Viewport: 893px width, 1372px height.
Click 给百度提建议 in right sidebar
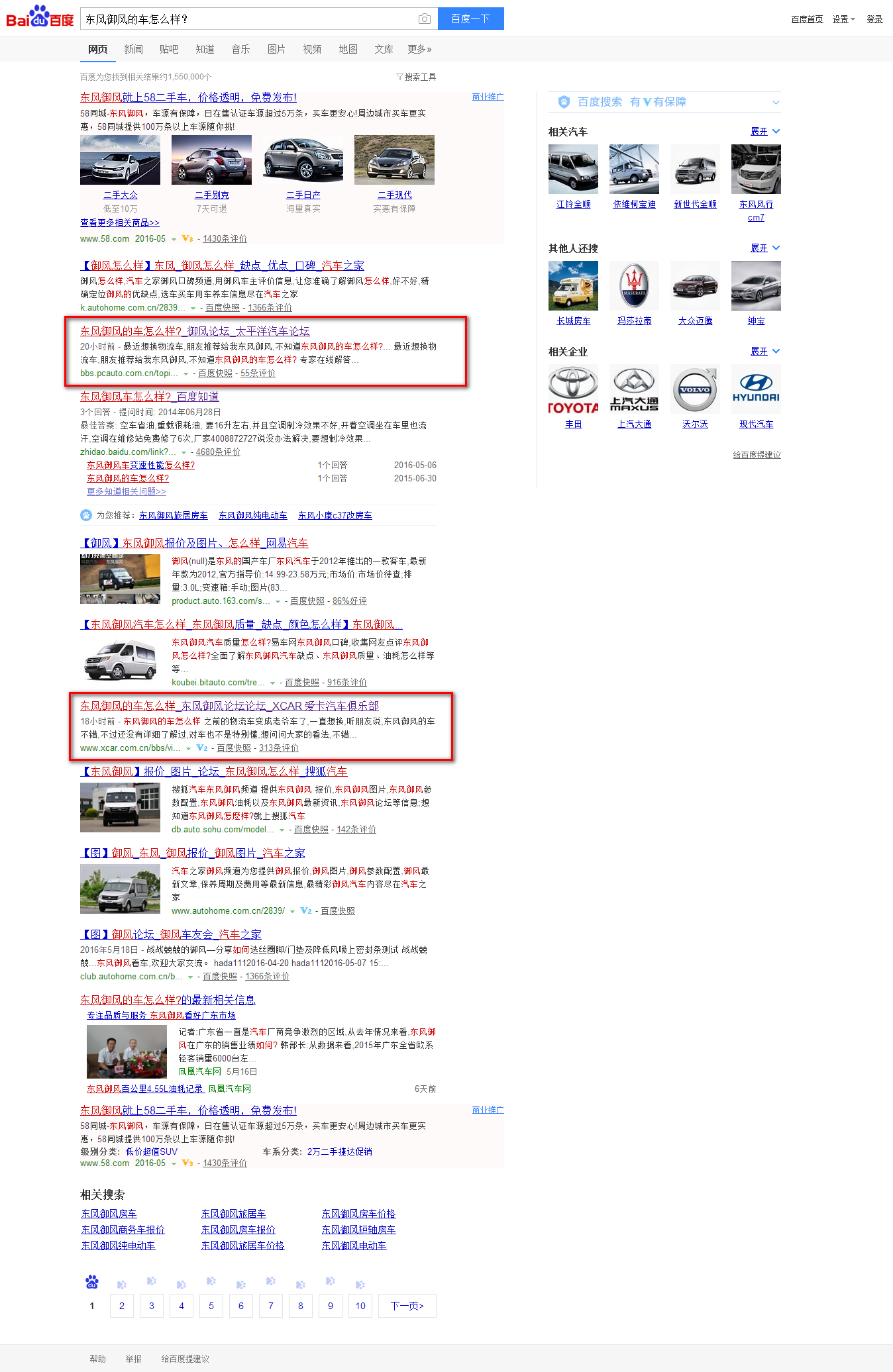757,456
